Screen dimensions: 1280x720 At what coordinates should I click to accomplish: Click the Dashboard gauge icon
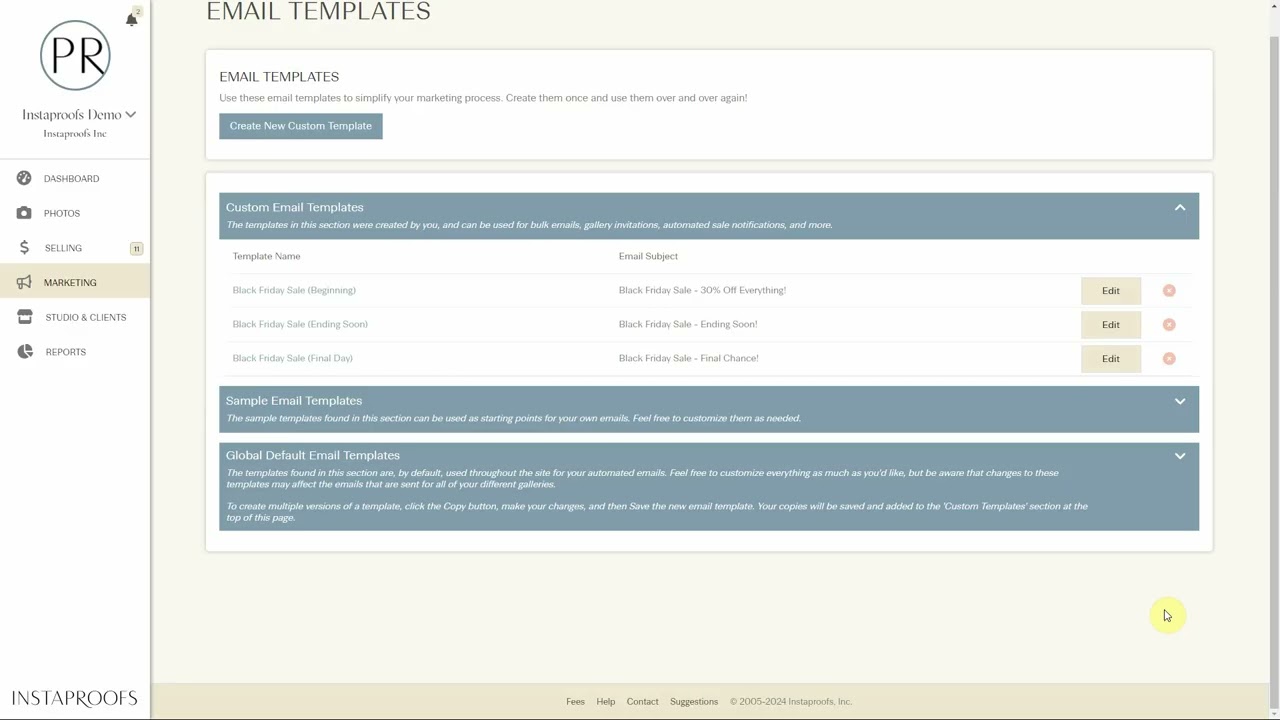point(24,178)
